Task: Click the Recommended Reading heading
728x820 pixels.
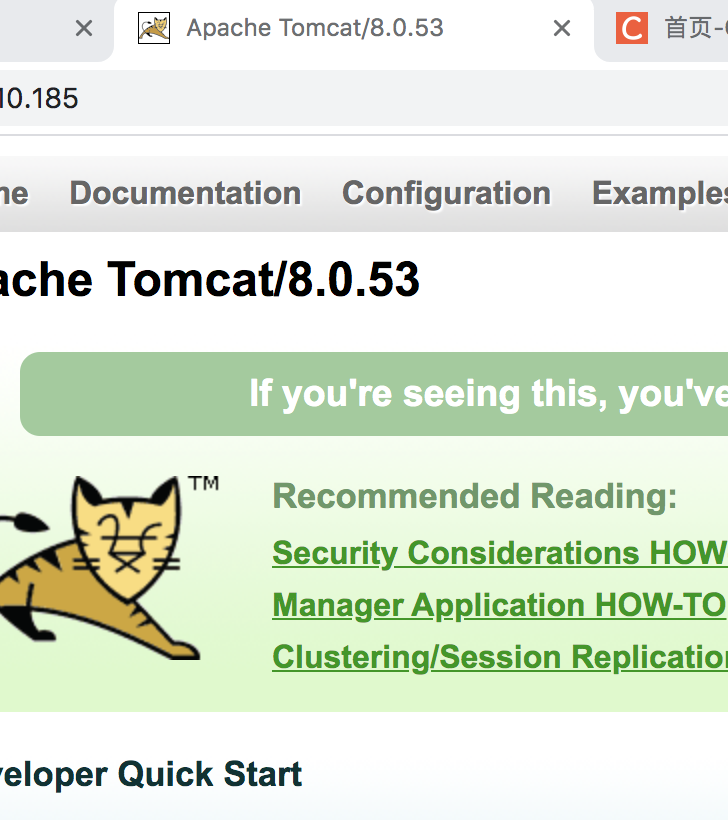Action: (474, 496)
